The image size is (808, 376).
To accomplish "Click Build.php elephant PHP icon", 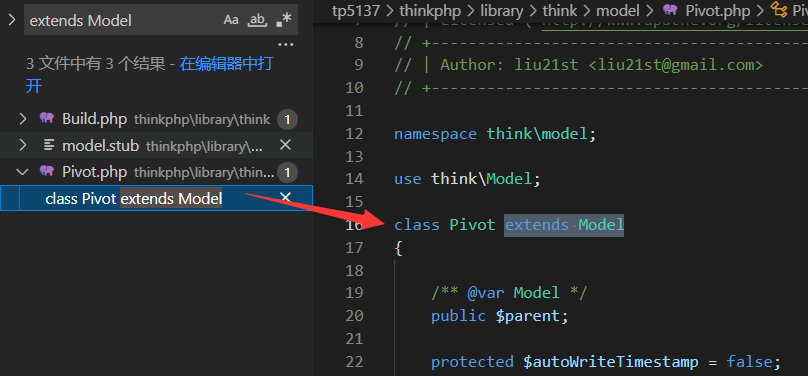I will pyautogui.click(x=47, y=119).
